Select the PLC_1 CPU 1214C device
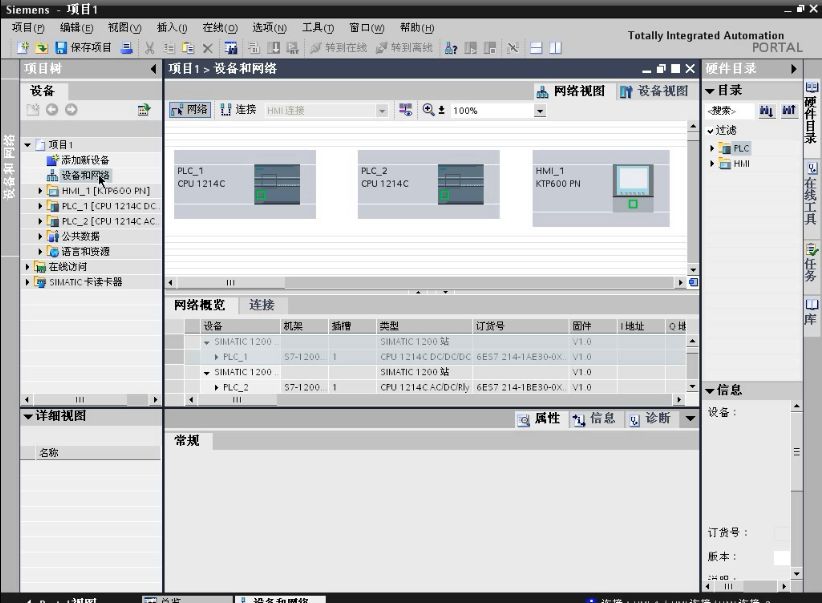Image resolution: width=822 pixels, height=603 pixels. 245,185
